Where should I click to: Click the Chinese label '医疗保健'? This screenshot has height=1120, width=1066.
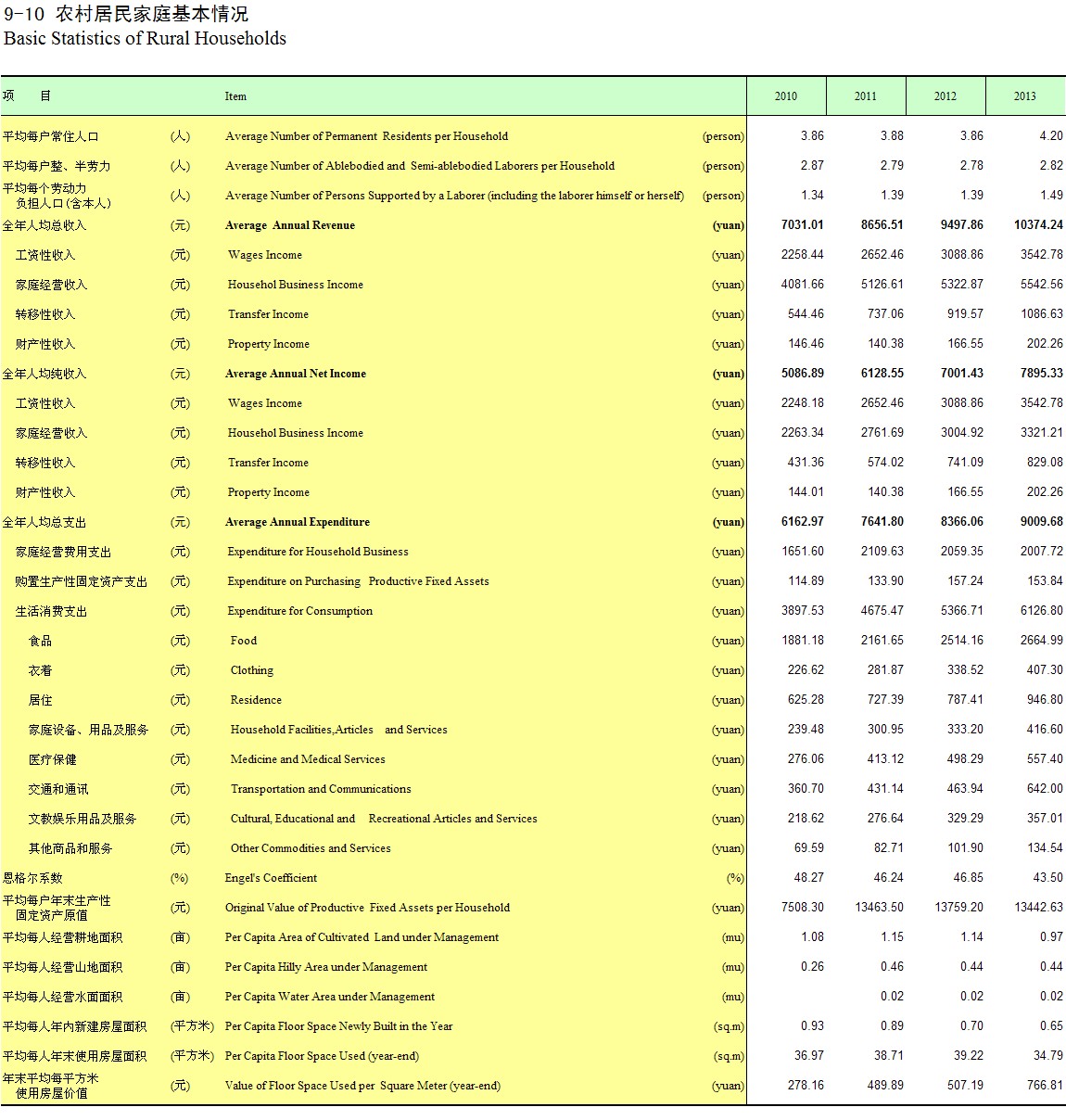[53, 759]
